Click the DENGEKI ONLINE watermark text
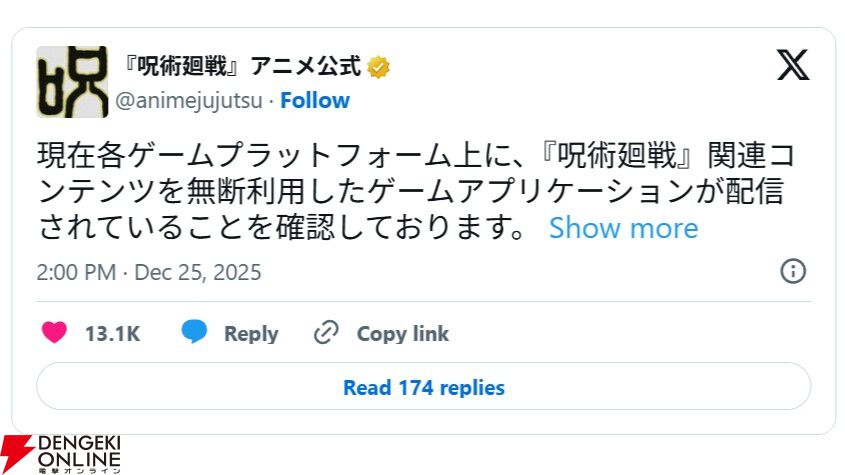This screenshot has height=475, width=845. click(78, 453)
